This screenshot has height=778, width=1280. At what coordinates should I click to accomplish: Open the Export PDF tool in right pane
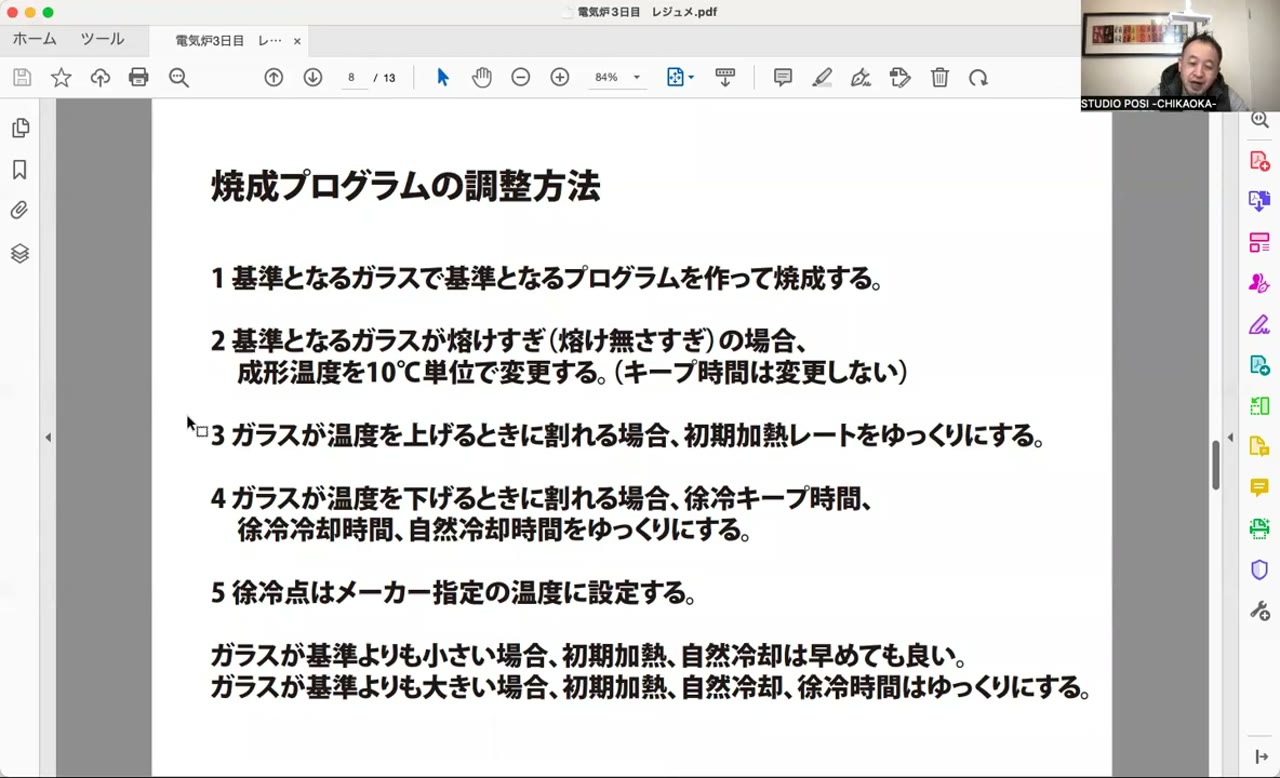[x=1259, y=201]
